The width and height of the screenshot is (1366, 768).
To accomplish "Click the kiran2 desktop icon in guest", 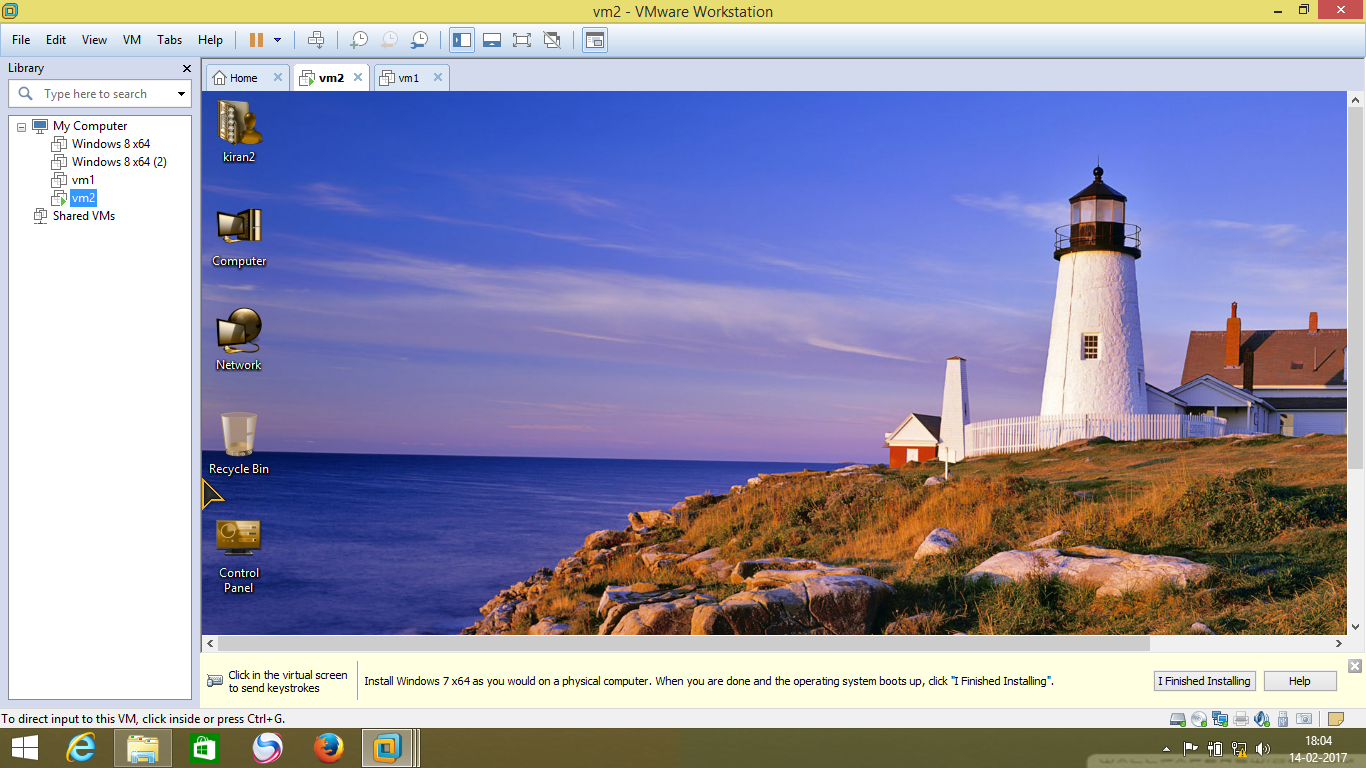I will [x=239, y=131].
